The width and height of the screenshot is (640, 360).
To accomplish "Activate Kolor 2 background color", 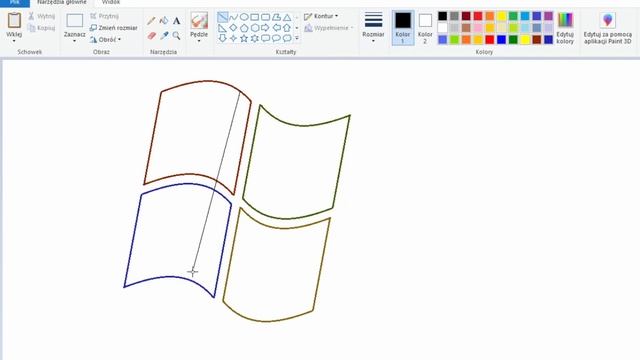I will pos(425,28).
